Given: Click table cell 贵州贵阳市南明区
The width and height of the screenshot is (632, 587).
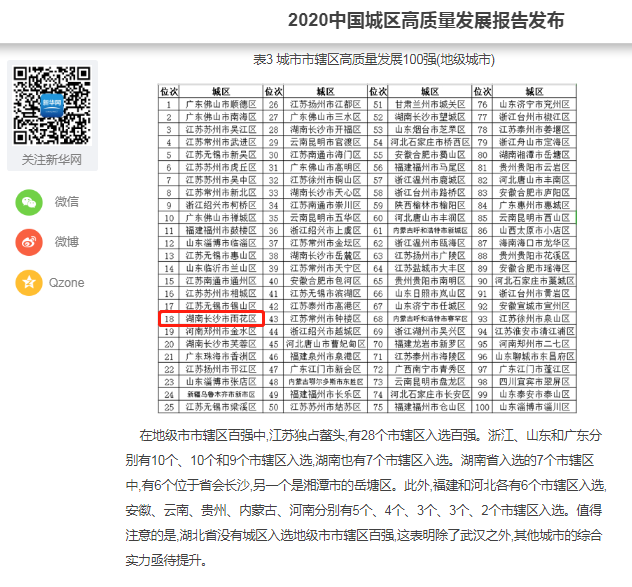Looking at the screenshot, I should [x=430, y=281].
